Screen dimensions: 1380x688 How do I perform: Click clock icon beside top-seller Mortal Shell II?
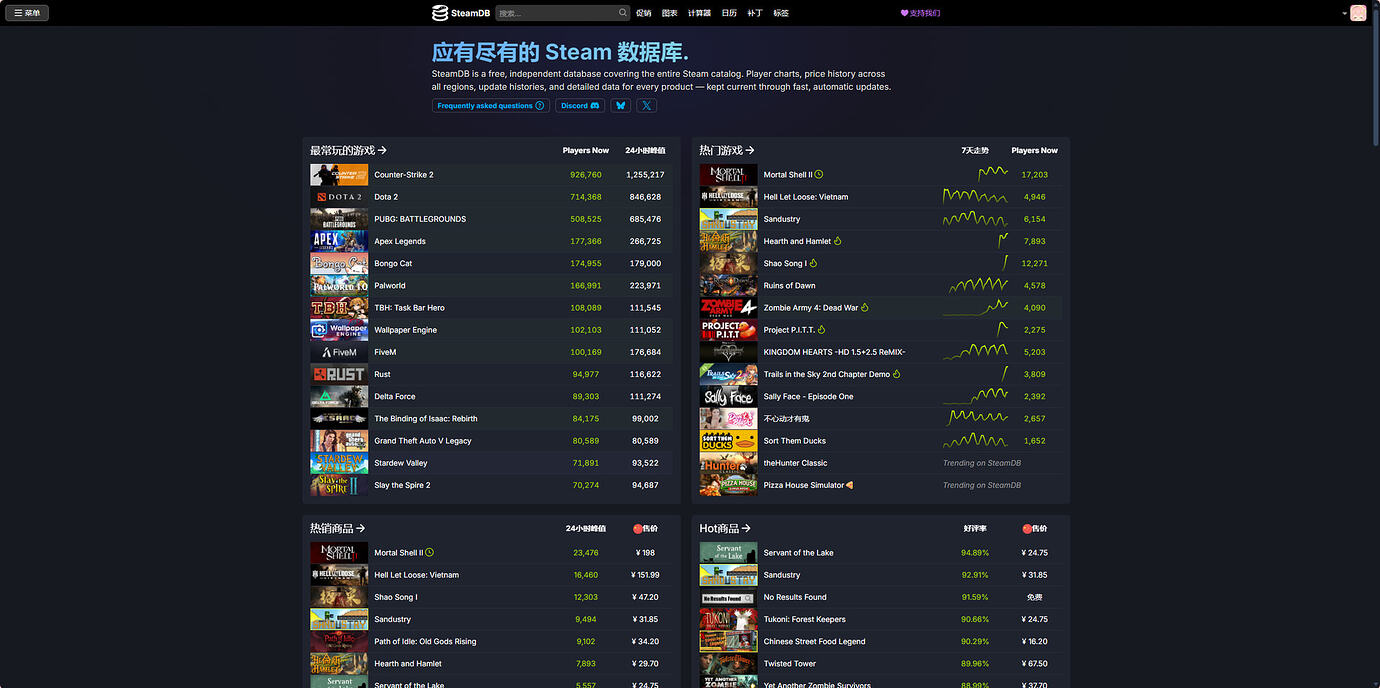pos(430,553)
